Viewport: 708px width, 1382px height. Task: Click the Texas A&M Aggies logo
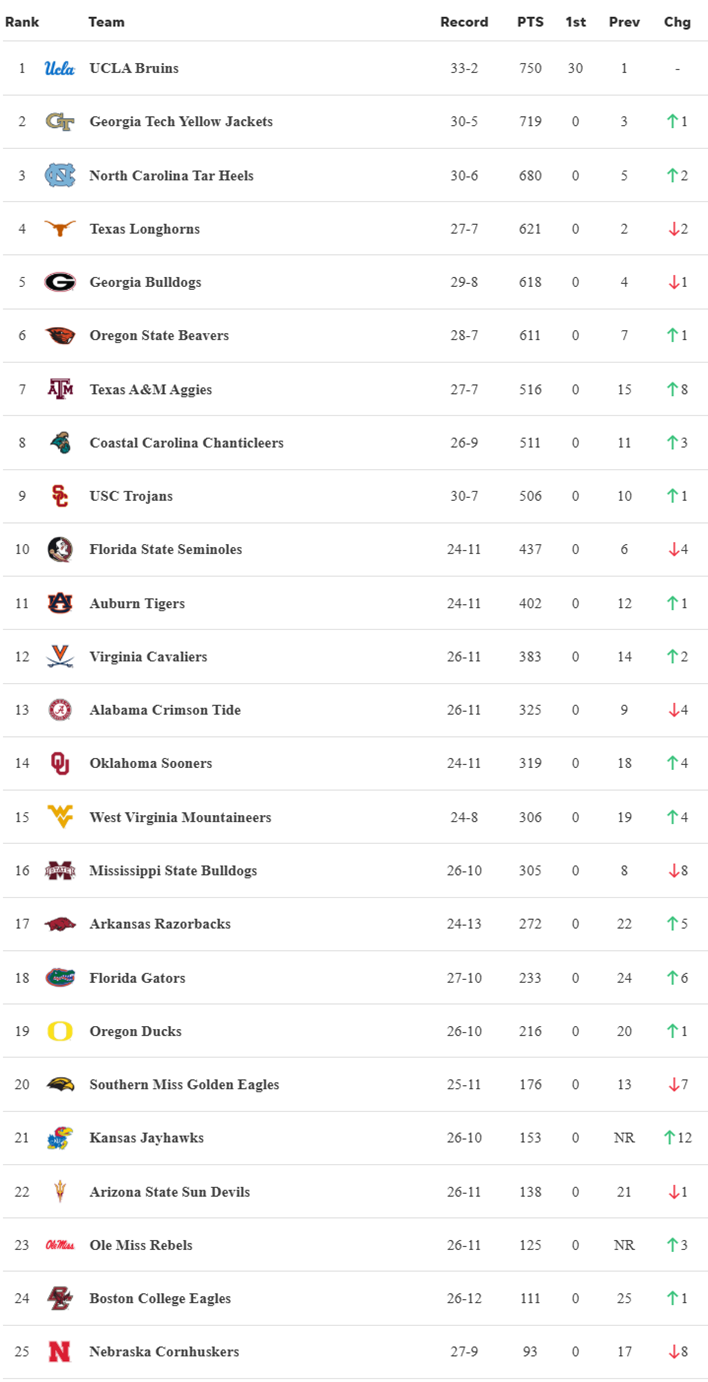click(x=60, y=389)
